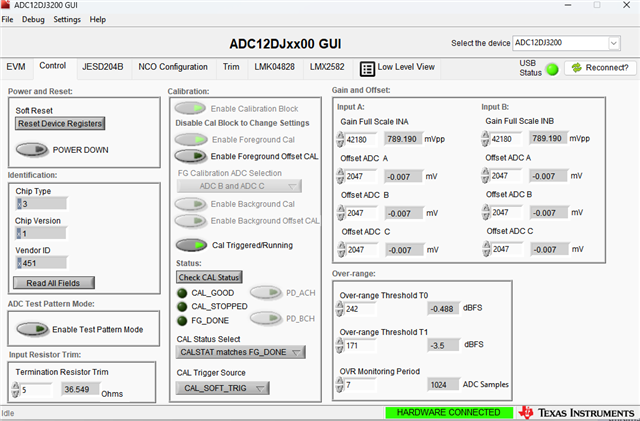This screenshot has width=640, height=421.
Task: Click Reset Device Registers button
Action: pos(60,123)
